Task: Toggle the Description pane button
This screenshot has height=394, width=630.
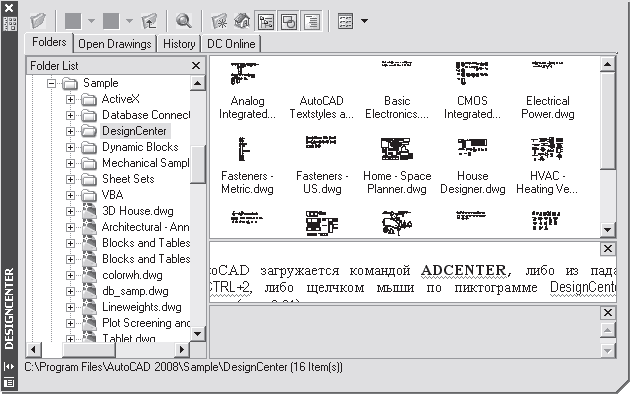Action: tap(311, 21)
